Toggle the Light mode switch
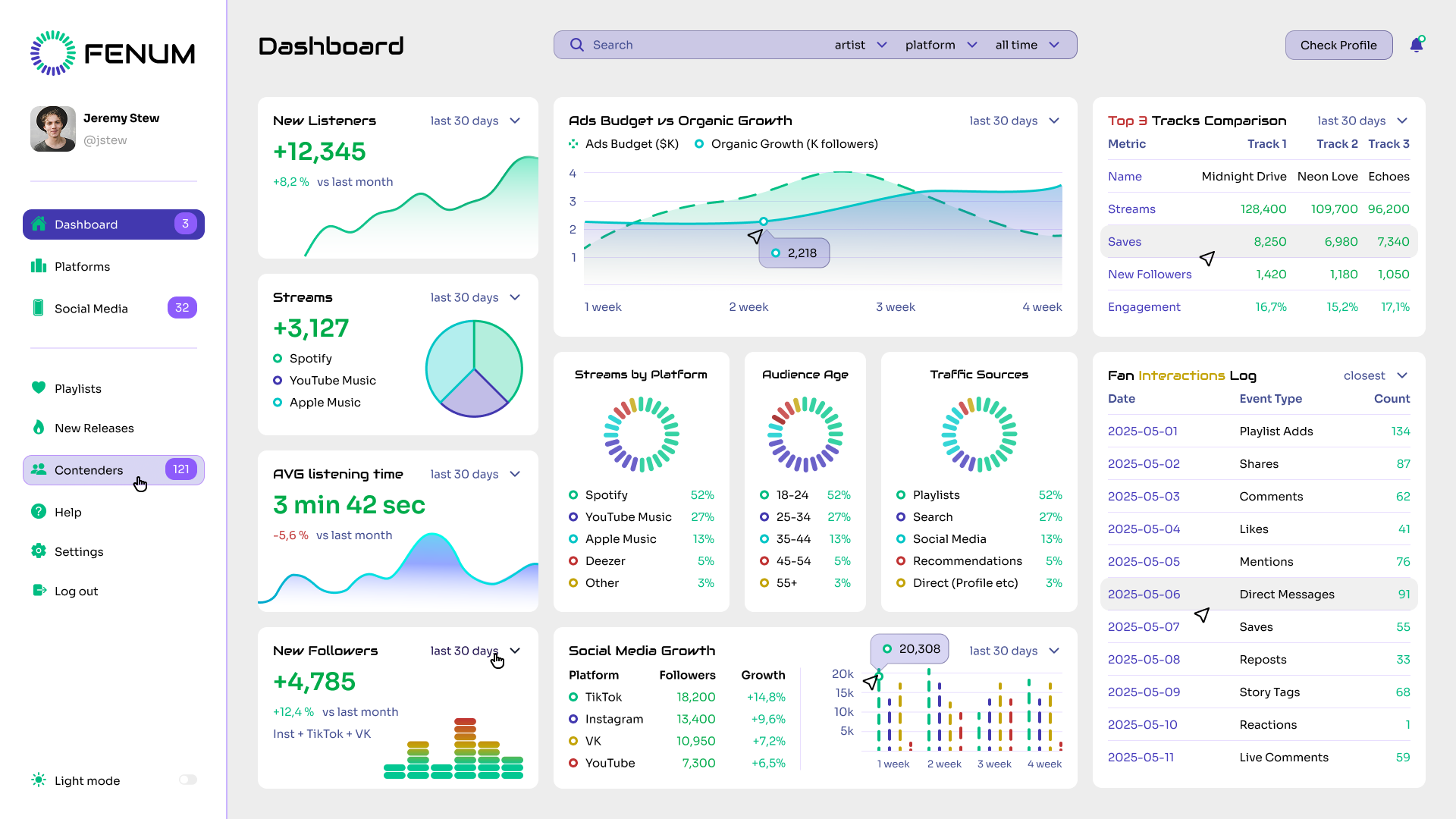The width and height of the screenshot is (1456, 819). [x=188, y=780]
